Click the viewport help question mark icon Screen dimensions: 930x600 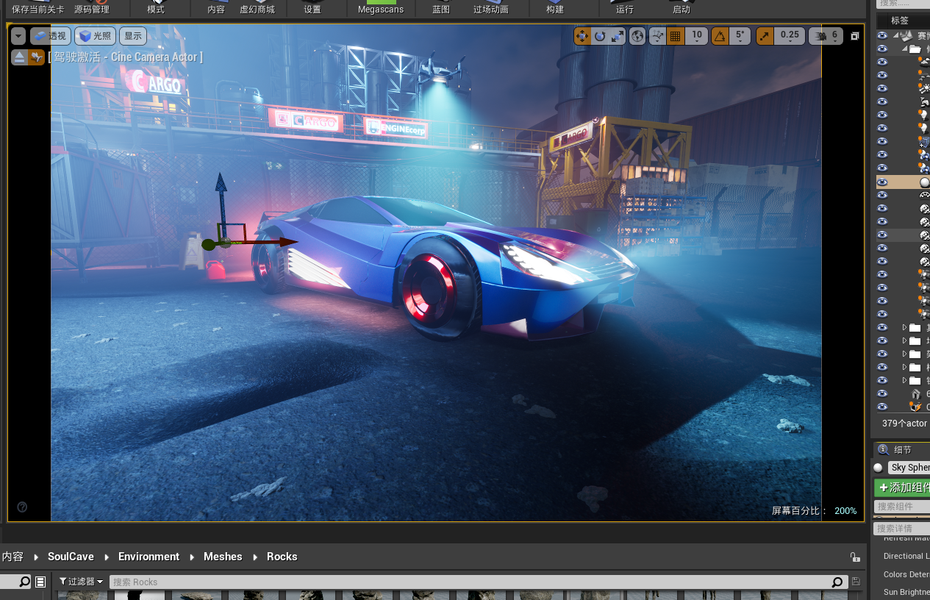click(22, 507)
